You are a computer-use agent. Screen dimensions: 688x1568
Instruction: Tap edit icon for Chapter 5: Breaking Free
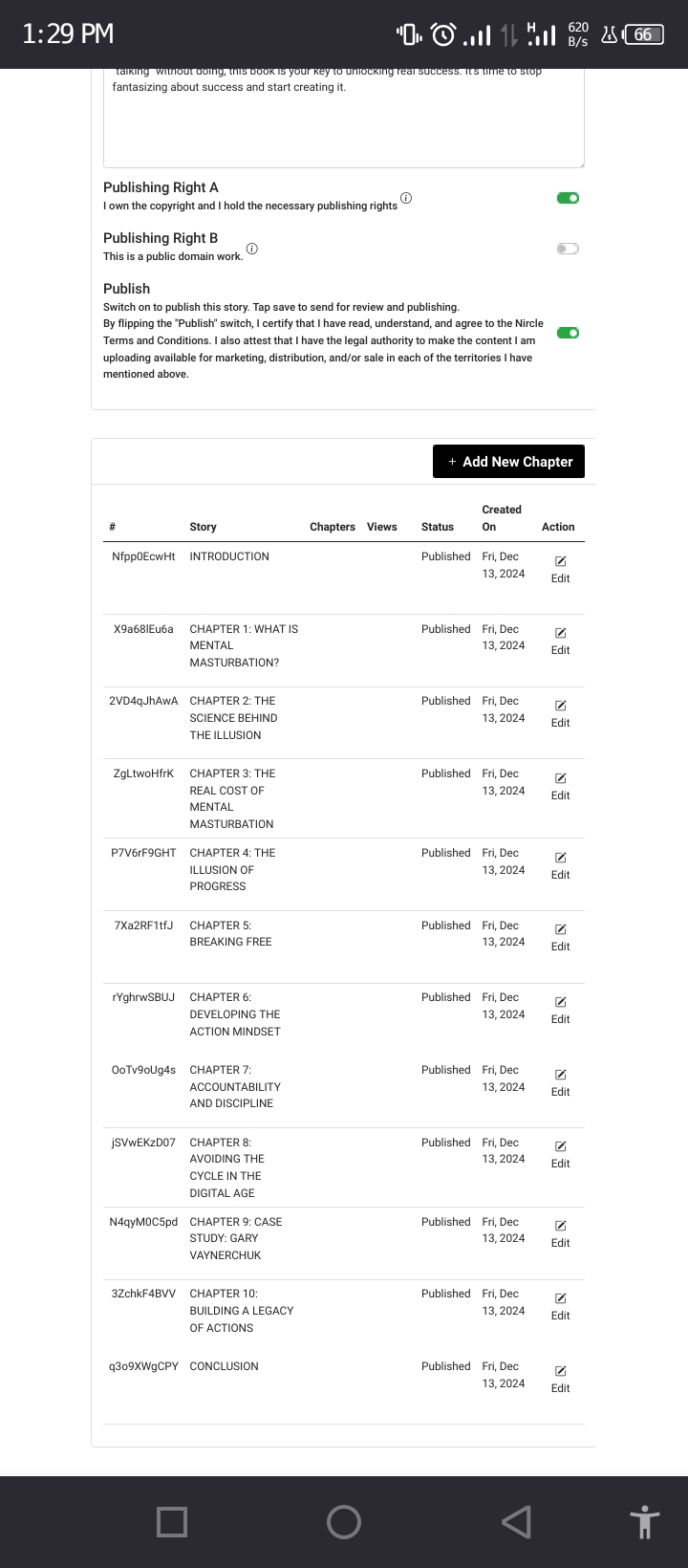[x=561, y=929]
